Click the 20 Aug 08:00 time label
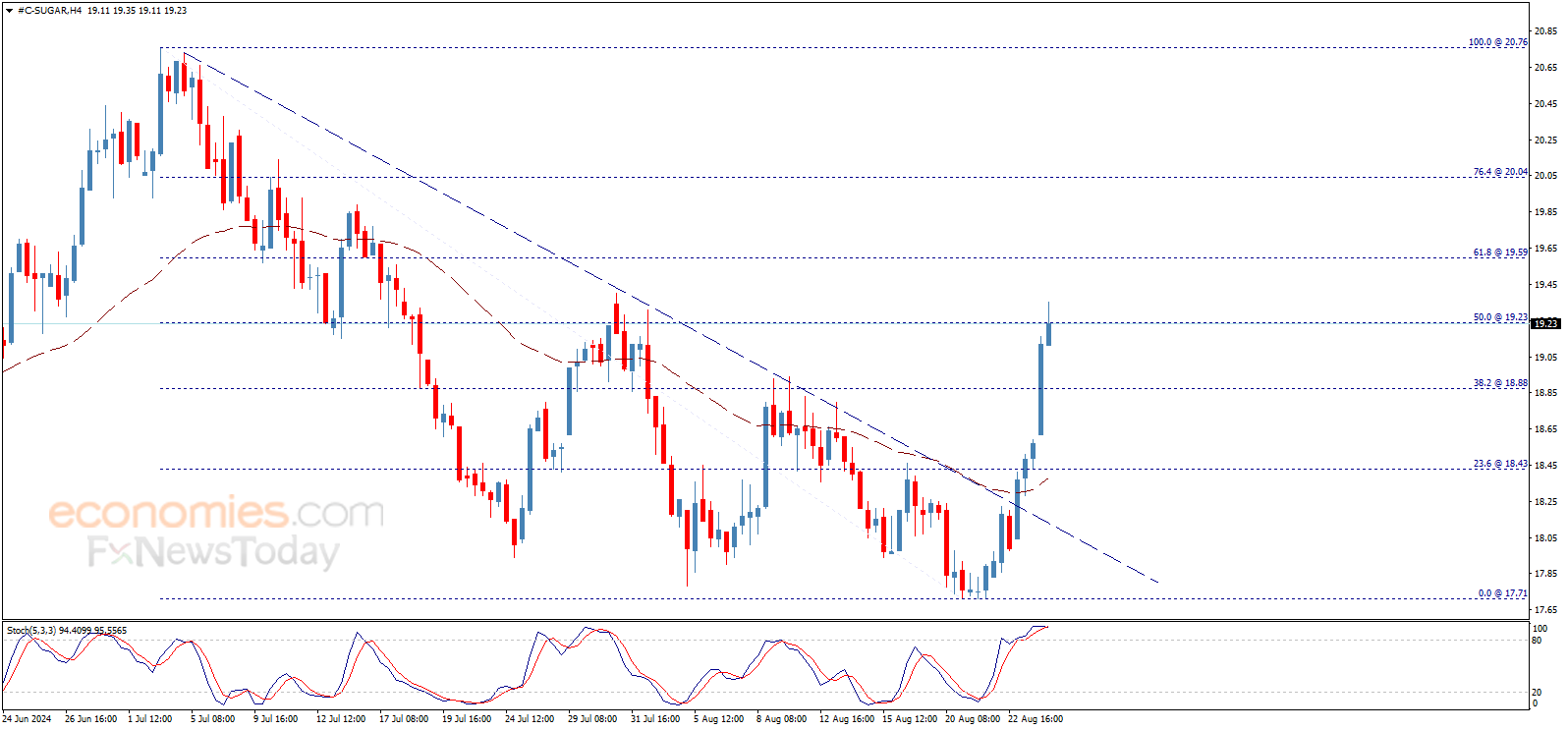 [x=973, y=719]
